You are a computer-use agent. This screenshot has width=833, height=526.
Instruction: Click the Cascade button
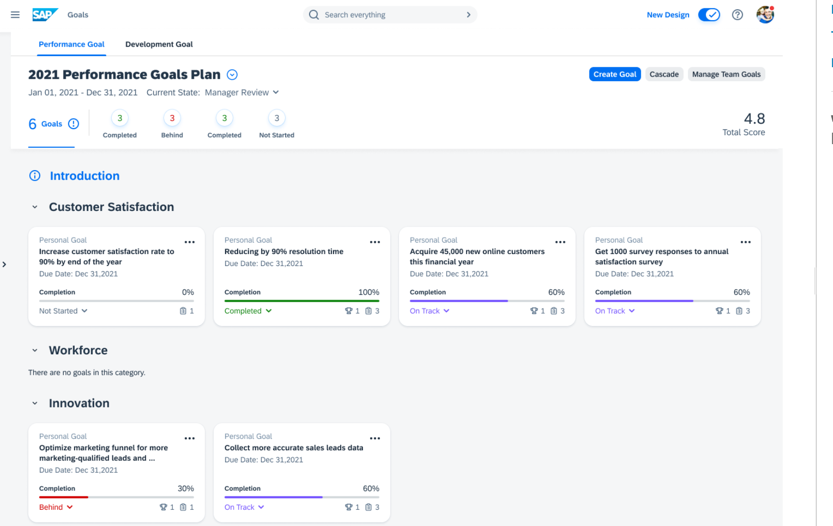pos(664,74)
